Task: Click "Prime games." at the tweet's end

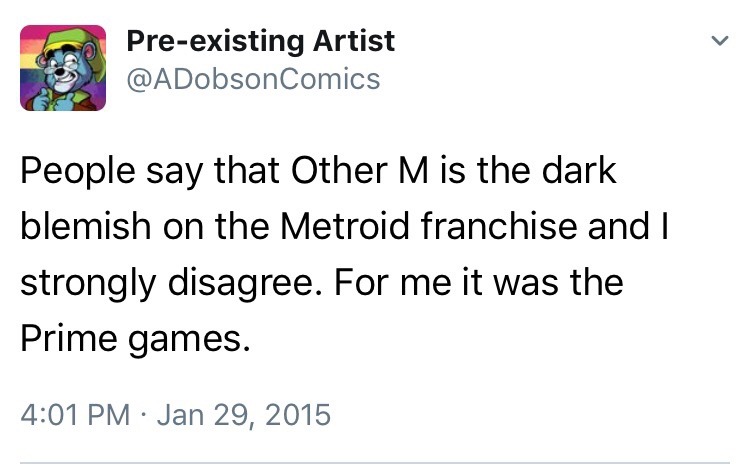Action: [132, 339]
